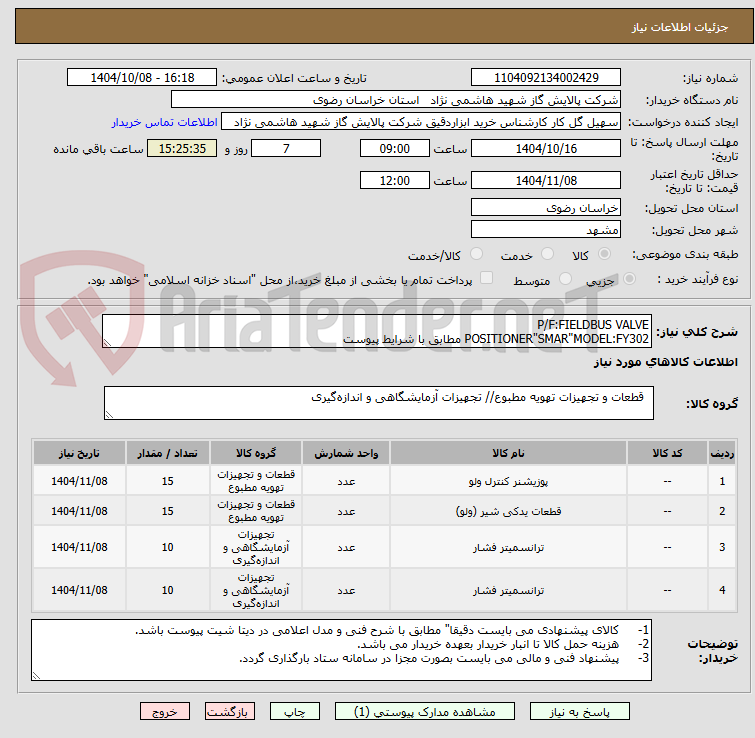Click the بازگشت back button
This screenshot has width=755, height=738.
pyautogui.click(x=230, y=712)
